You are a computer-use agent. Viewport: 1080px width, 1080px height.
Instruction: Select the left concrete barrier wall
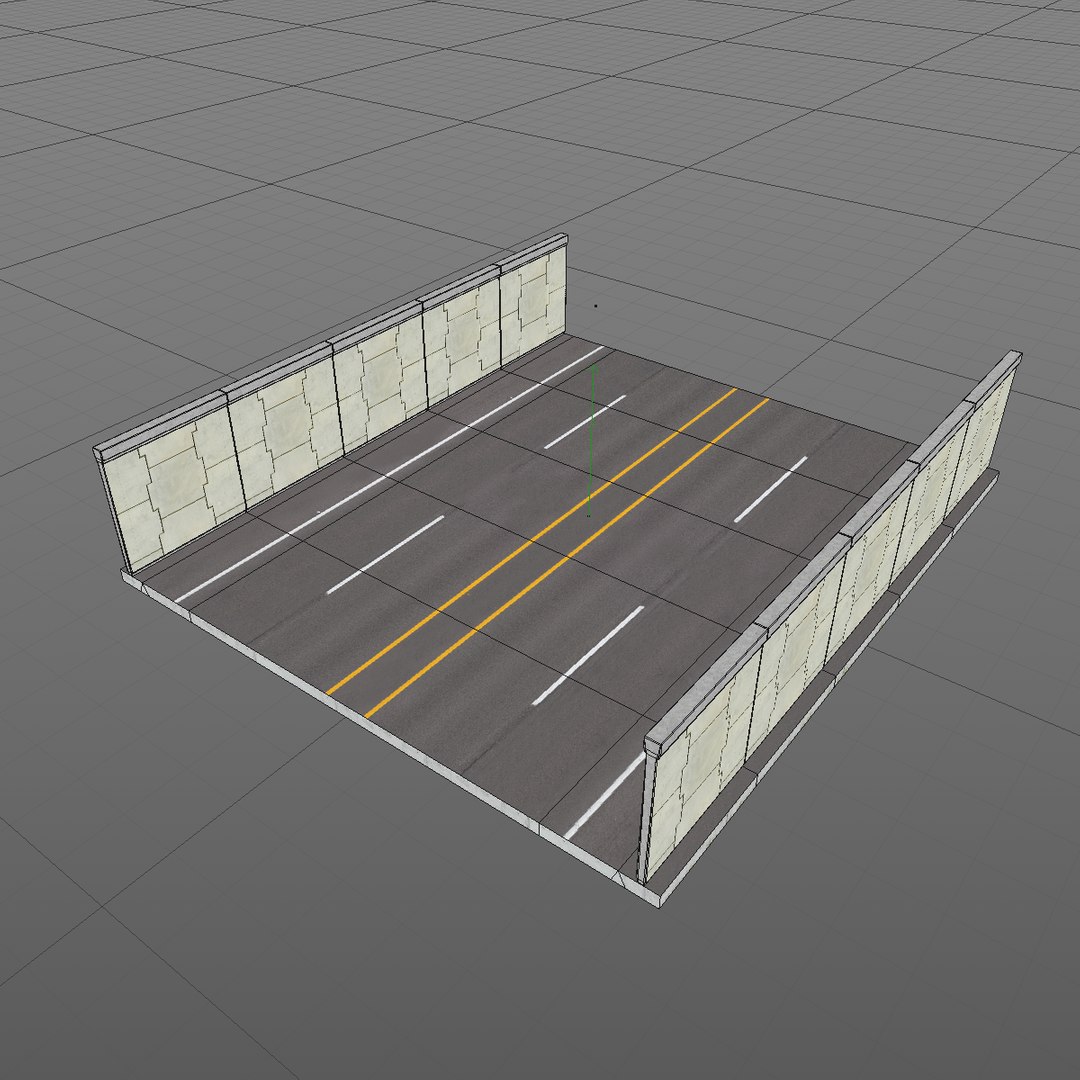[x=331, y=403]
